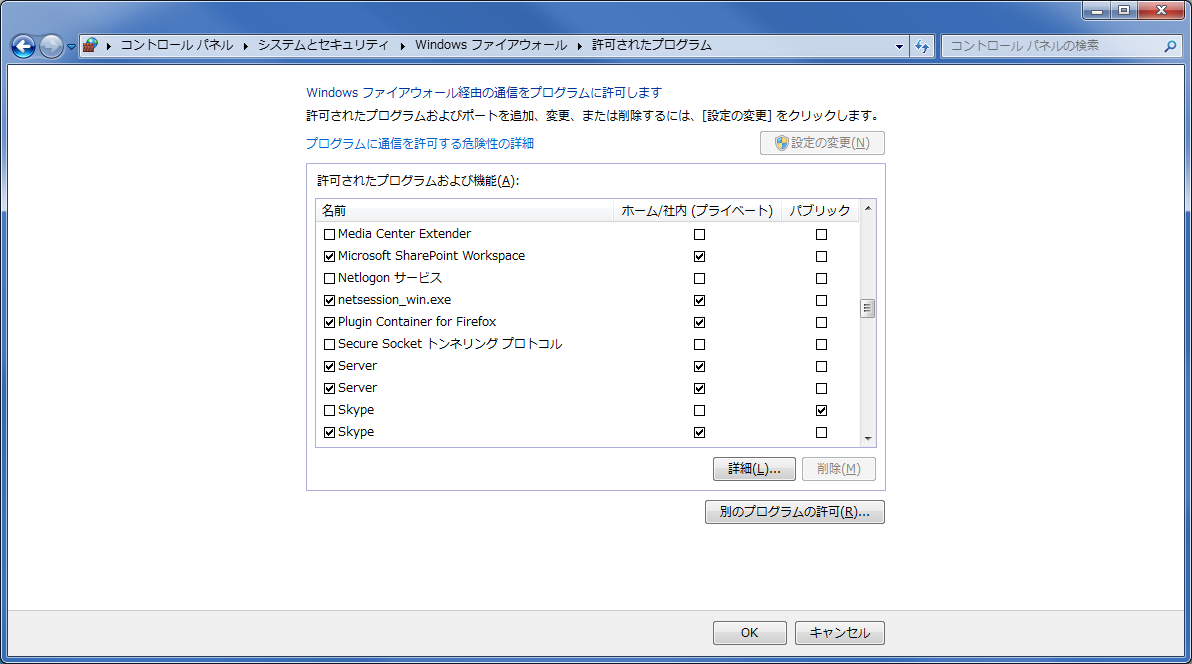This screenshot has width=1192, height=664.
Task: Click 別のプログラムの許可(R)... button
Action: click(x=794, y=512)
